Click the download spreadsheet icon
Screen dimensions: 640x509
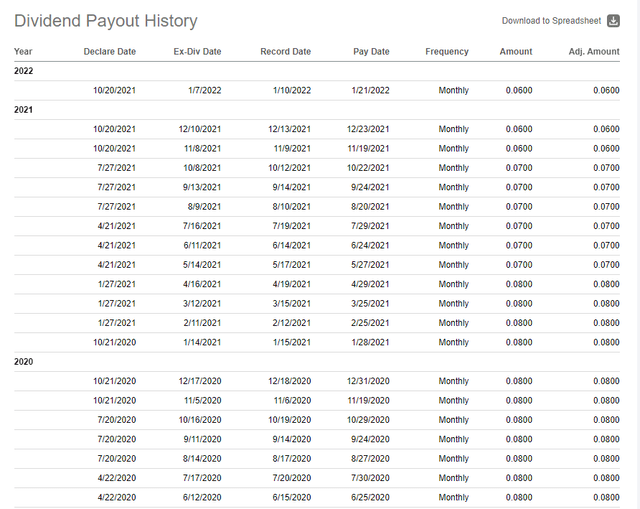coord(613,20)
